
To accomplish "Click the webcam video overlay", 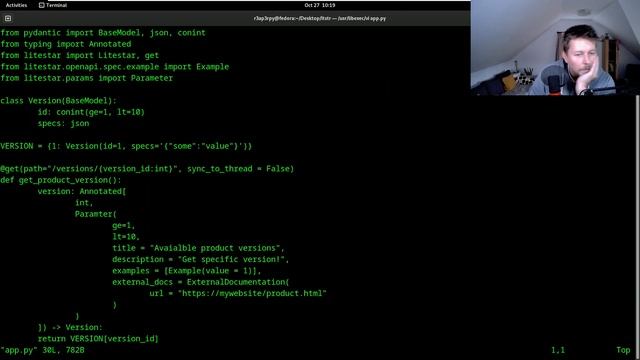I will click(555, 48).
